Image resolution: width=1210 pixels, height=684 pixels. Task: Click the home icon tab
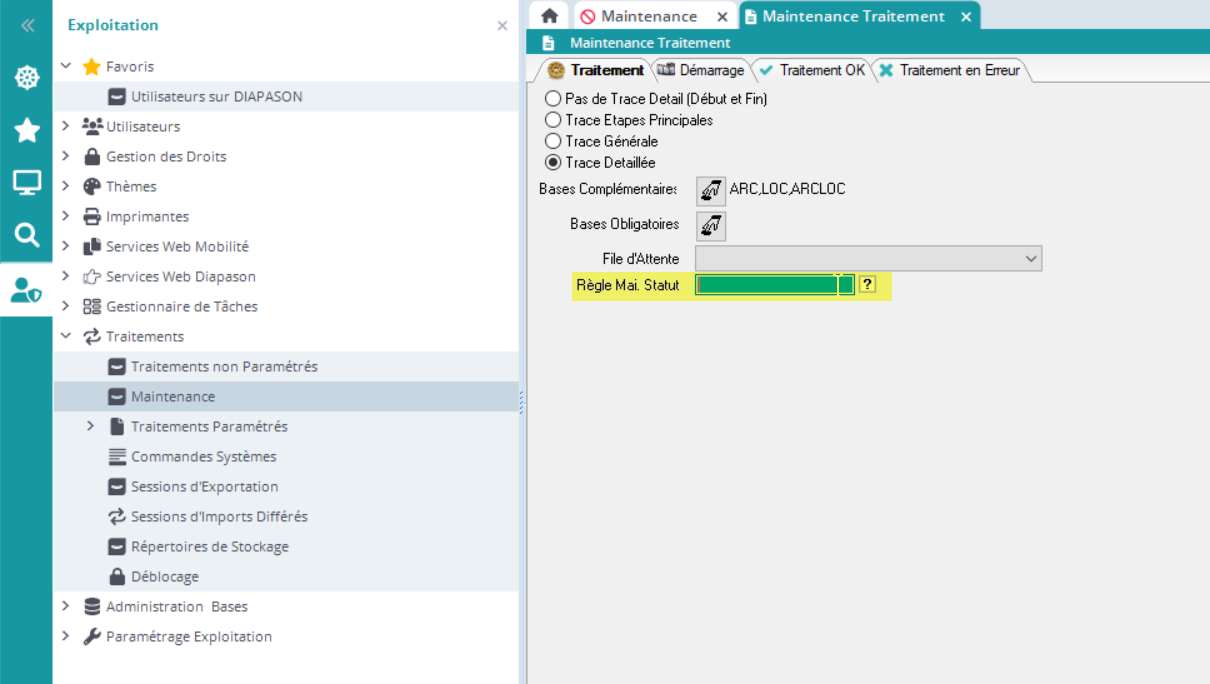coord(549,16)
